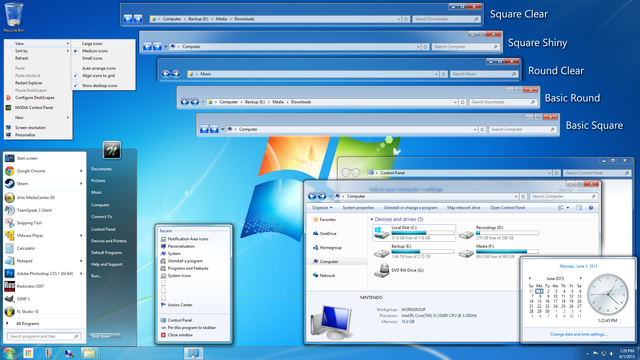640x360 pixels.
Task: Toggle Show desktop icons option
Action: coord(100,86)
